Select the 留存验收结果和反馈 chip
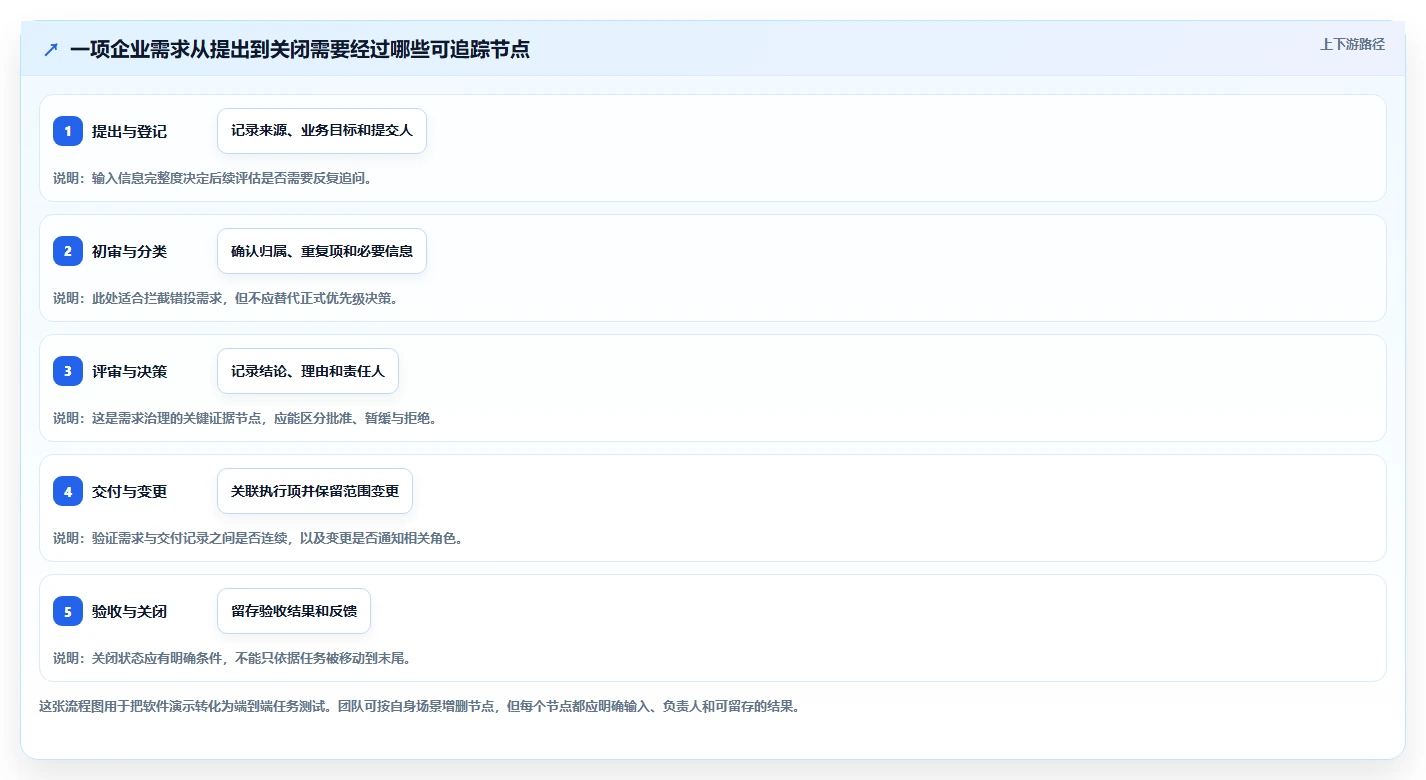The height and width of the screenshot is (780, 1426). click(x=294, y=611)
